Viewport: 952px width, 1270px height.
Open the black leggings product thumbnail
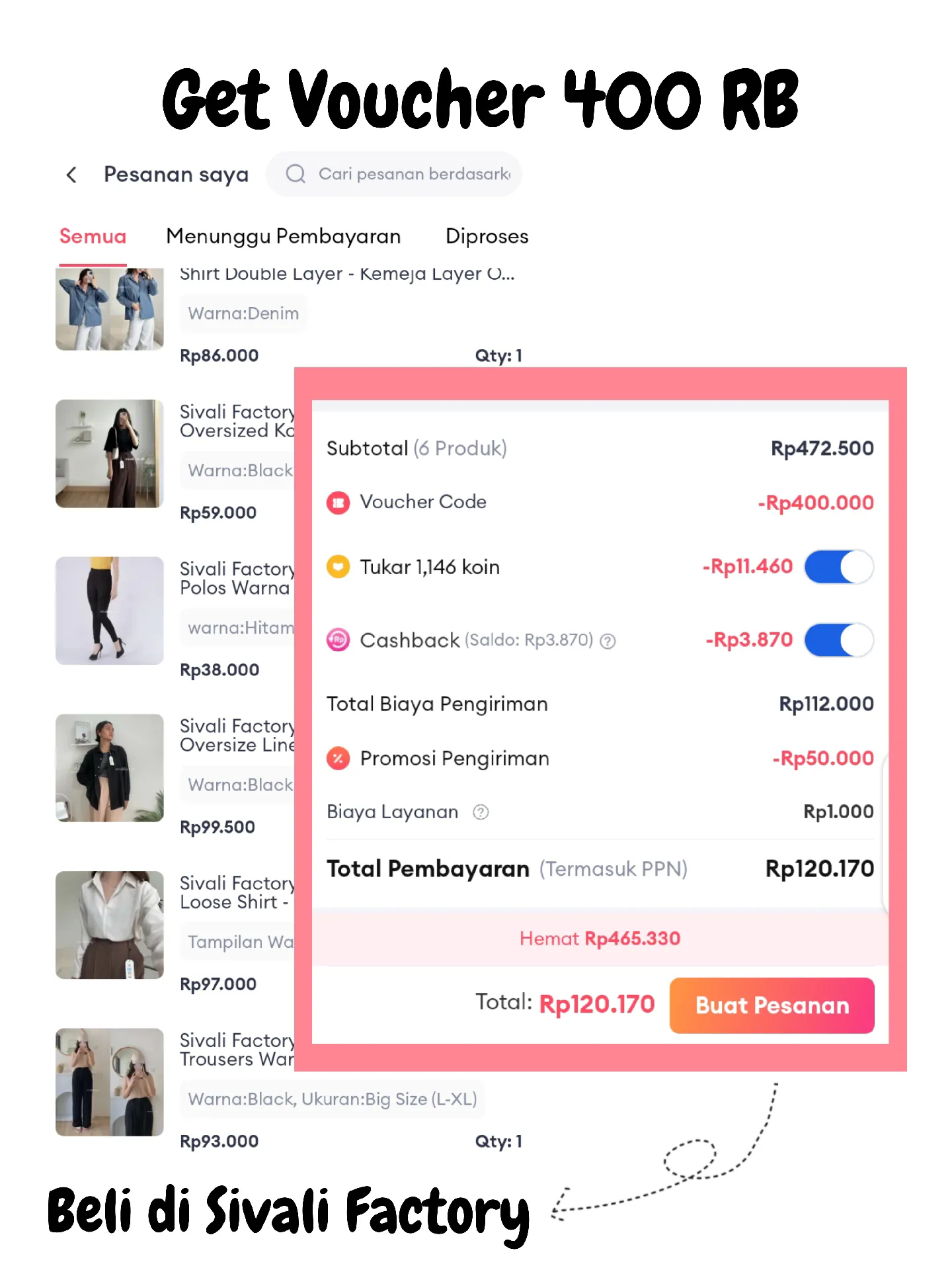(x=110, y=611)
